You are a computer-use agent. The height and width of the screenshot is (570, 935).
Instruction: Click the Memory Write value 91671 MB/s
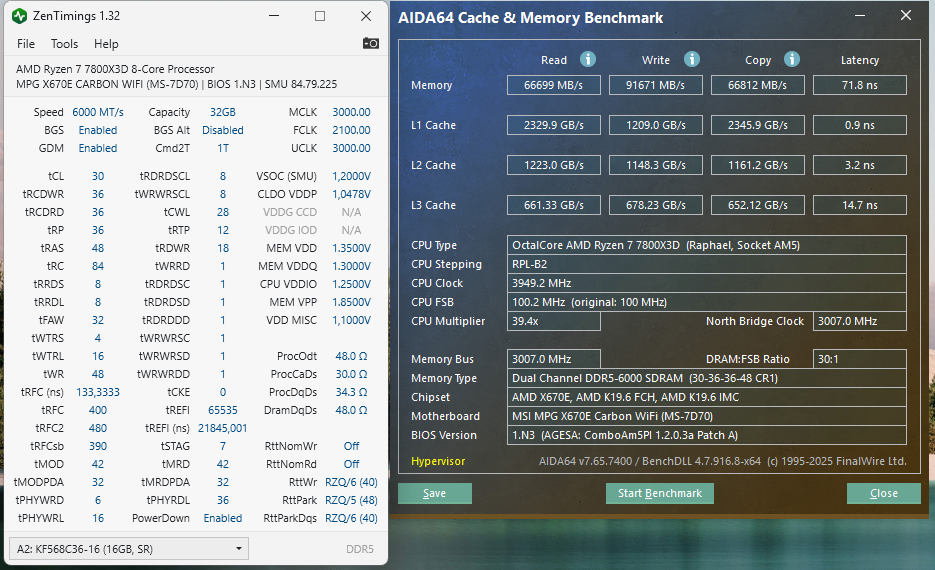coord(655,85)
